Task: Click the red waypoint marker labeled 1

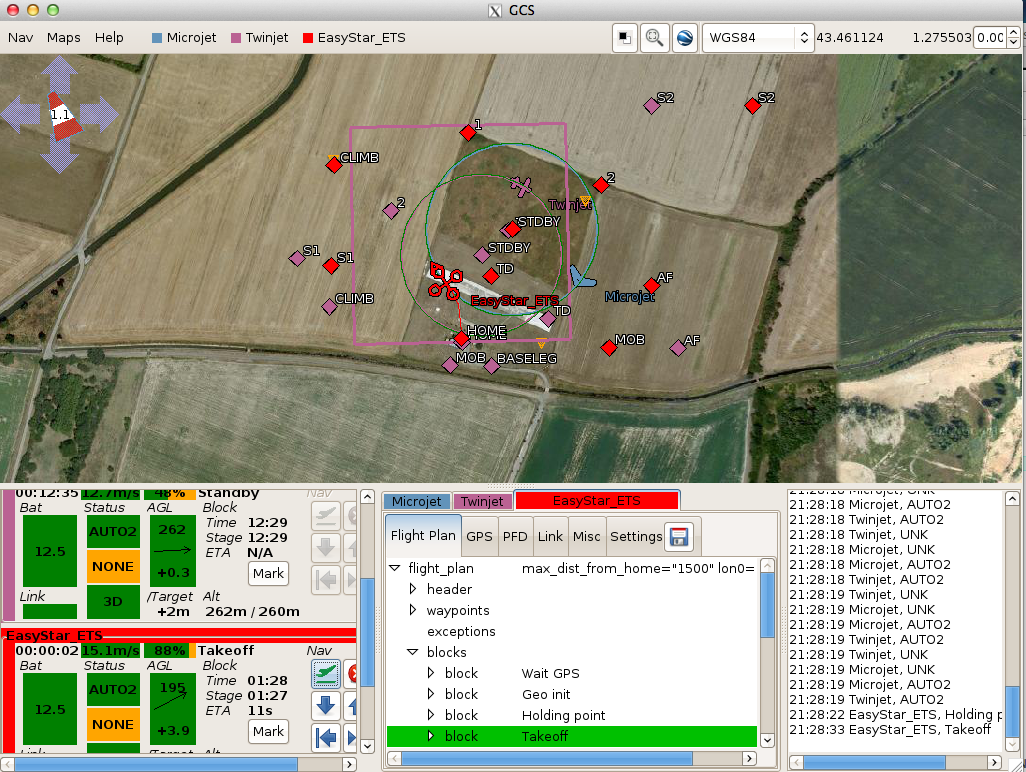Action: click(x=468, y=133)
